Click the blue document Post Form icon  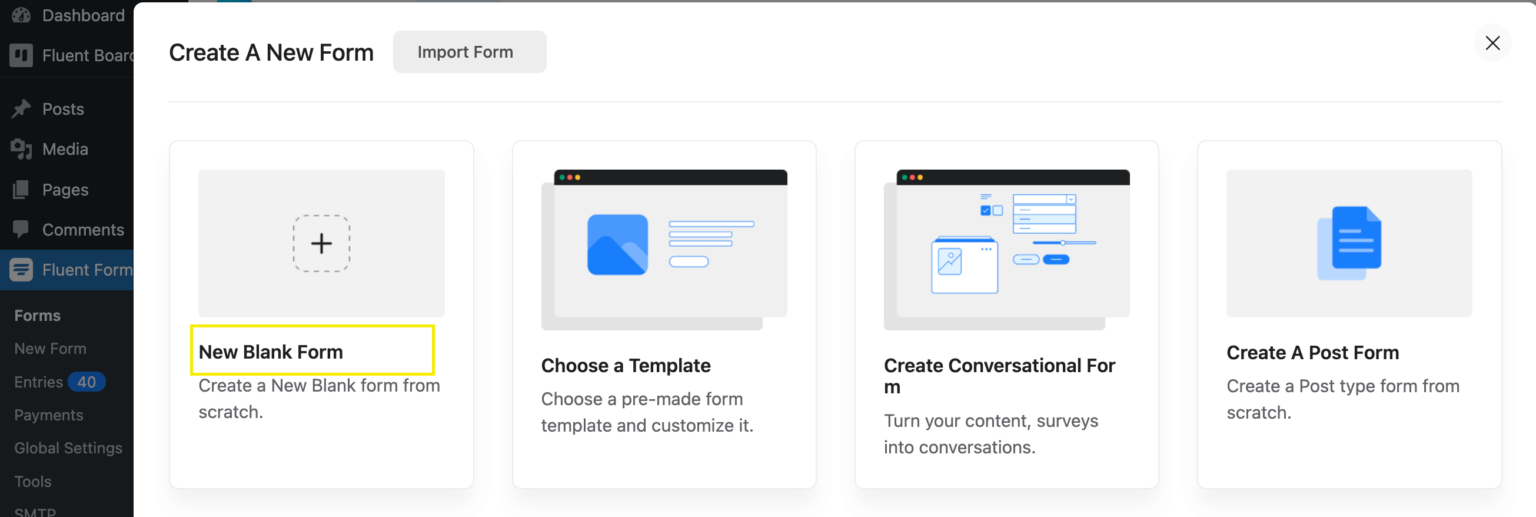tap(1349, 243)
